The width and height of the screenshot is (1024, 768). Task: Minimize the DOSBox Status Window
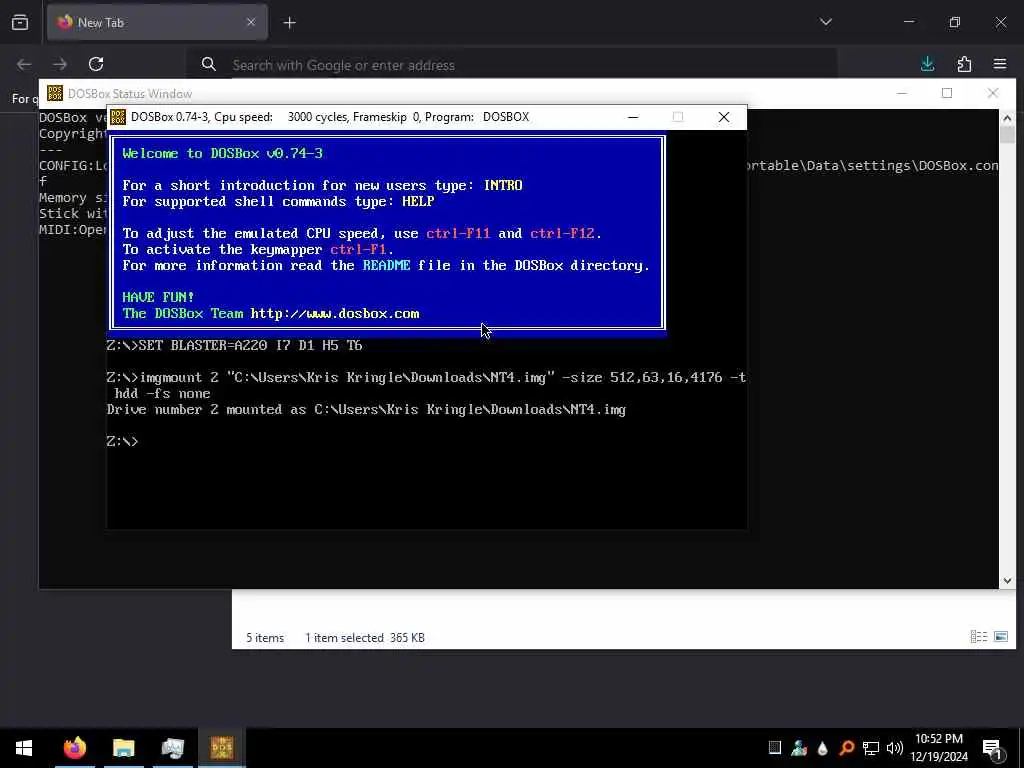(x=902, y=93)
